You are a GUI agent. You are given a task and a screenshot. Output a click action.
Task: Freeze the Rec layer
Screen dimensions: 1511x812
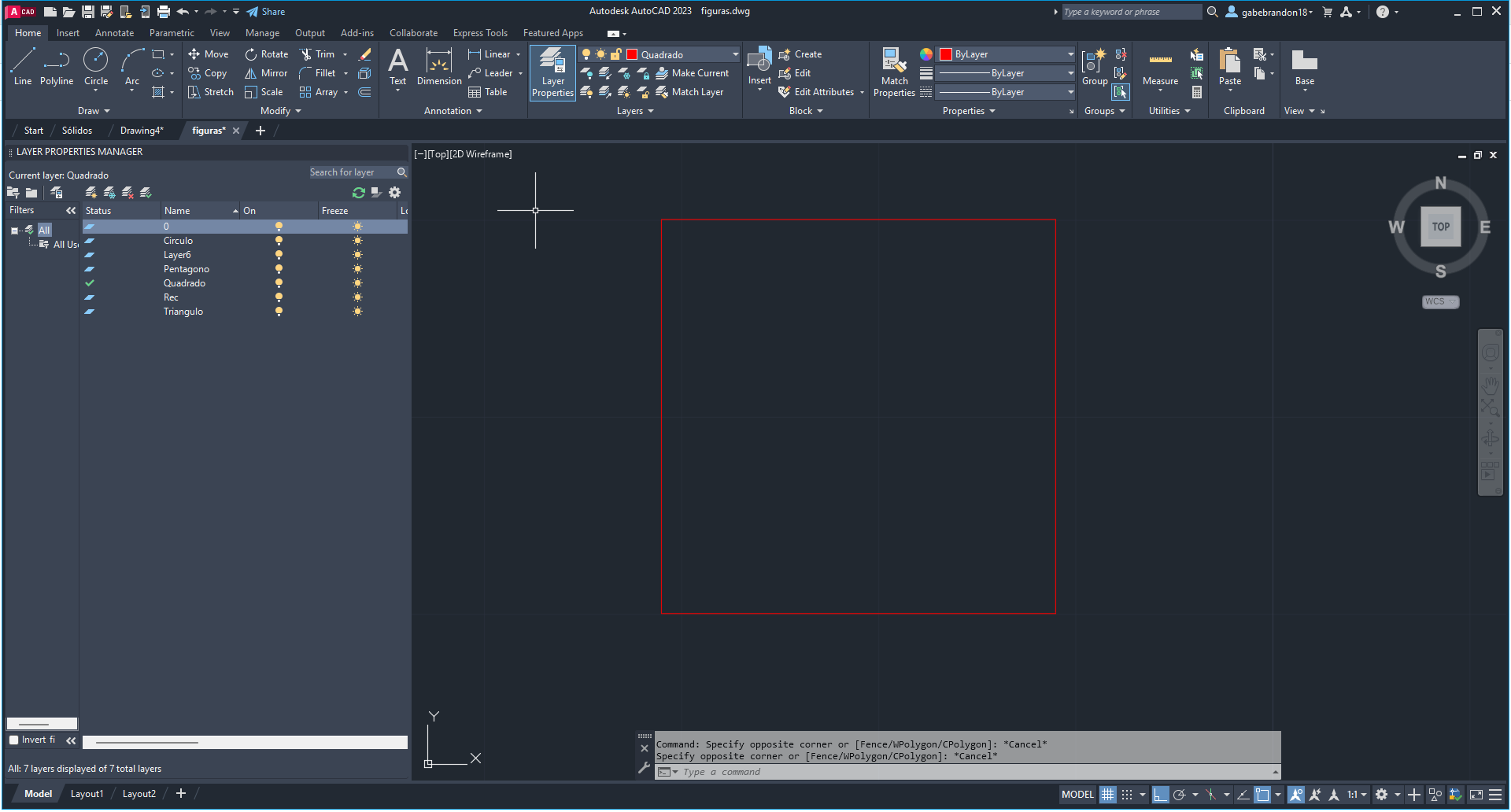[x=357, y=297]
